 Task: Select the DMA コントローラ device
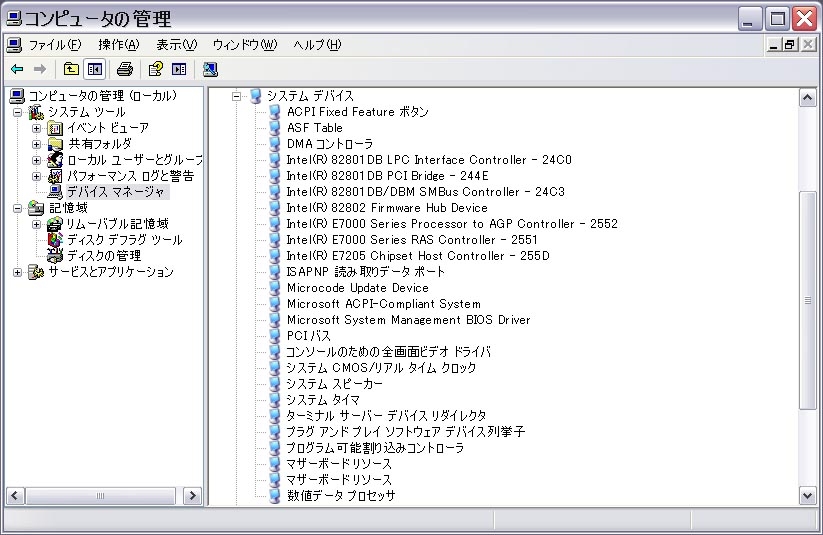(x=330, y=144)
